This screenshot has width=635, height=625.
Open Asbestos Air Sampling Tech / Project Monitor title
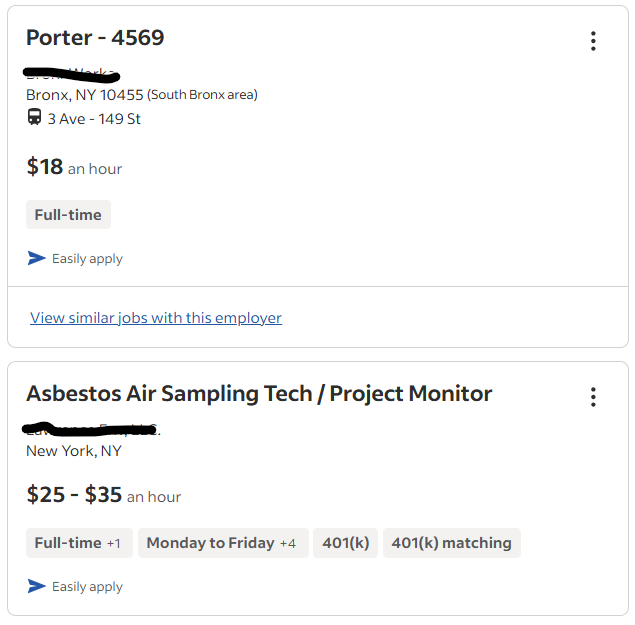[259, 394]
